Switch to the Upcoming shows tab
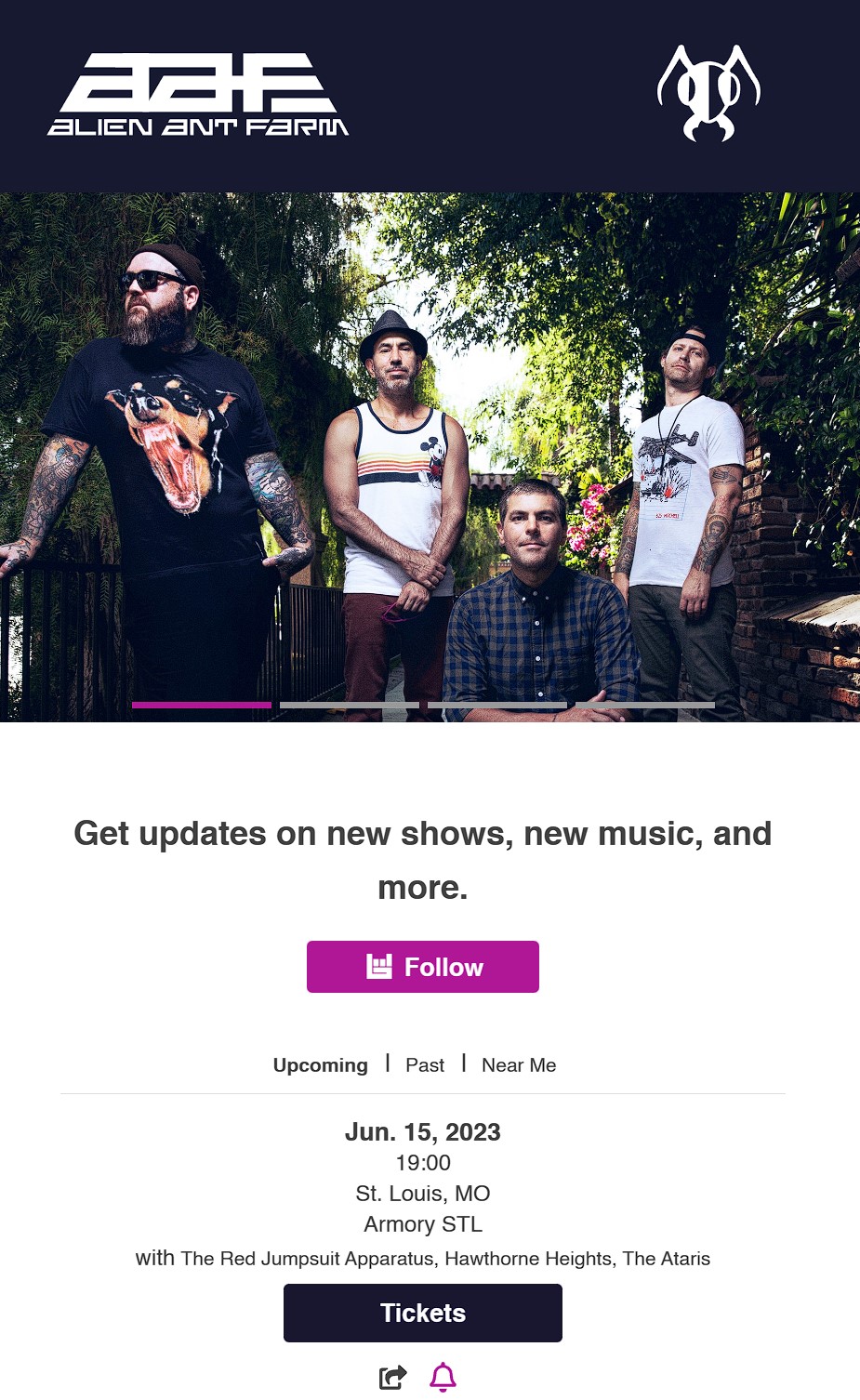This screenshot has width=860, height=1400. [x=321, y=1065]
